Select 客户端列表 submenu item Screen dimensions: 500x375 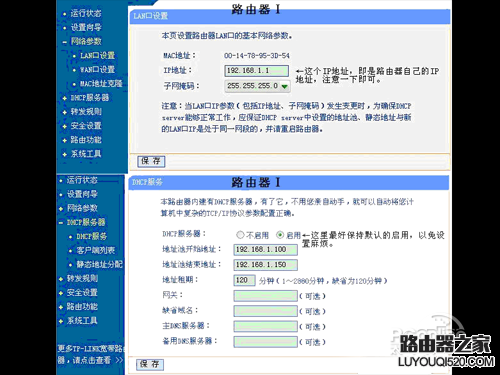[95, 250]
